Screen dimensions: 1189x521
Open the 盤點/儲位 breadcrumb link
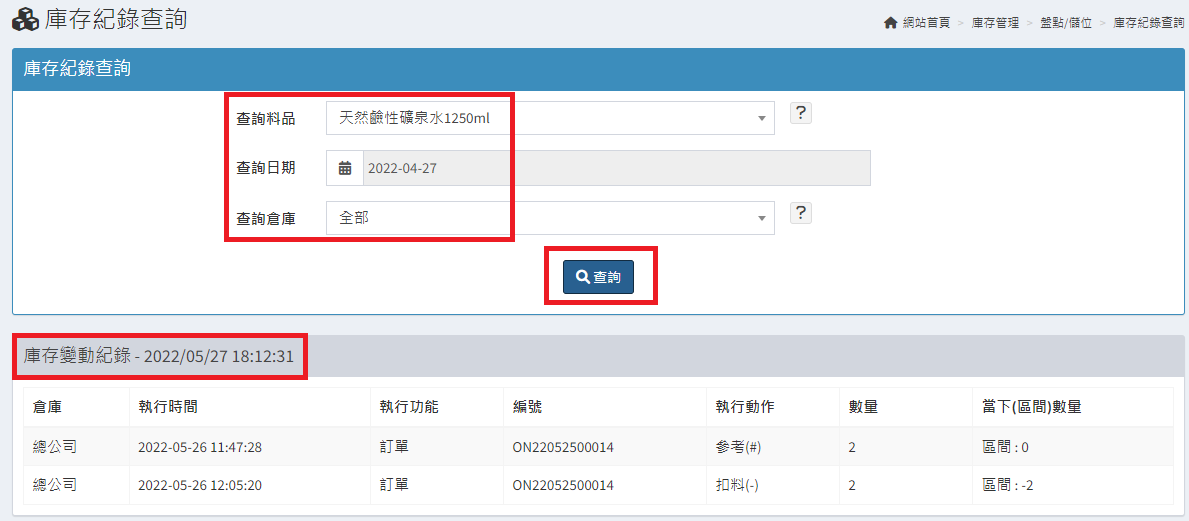click(x=1066, y=23)
